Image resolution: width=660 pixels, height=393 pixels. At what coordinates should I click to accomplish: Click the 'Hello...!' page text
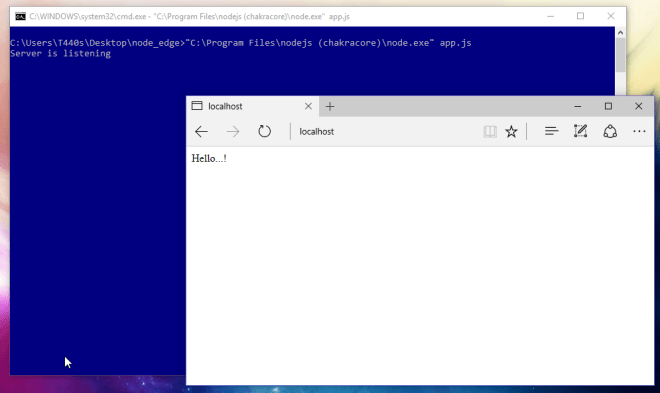pos(209,159)
